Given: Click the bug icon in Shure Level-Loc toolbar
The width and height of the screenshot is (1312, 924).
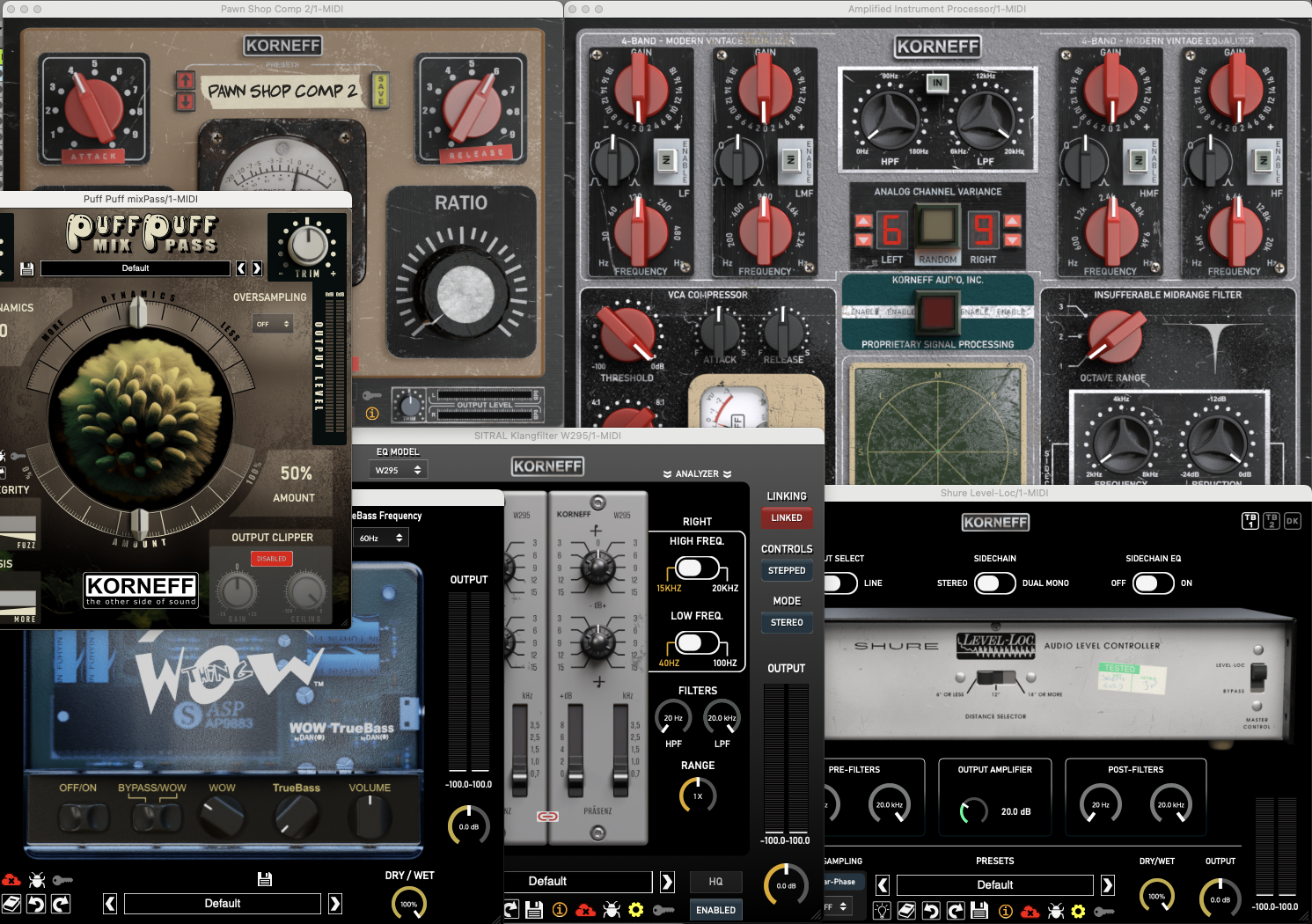Looking at the screenshot, I should tap(1056, 911).
